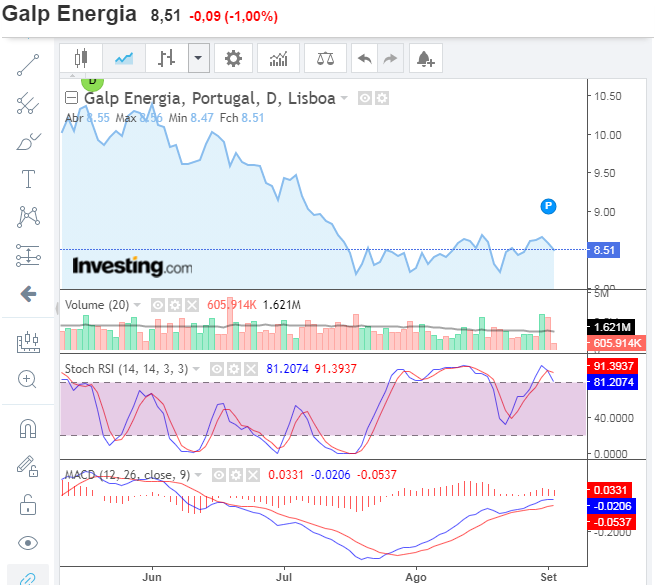Open Volume (20) indicator dropdown

(x=137, y=305)
